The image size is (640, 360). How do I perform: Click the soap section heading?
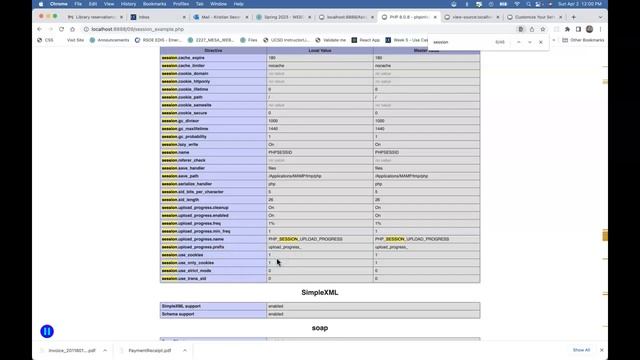point(320,328)
